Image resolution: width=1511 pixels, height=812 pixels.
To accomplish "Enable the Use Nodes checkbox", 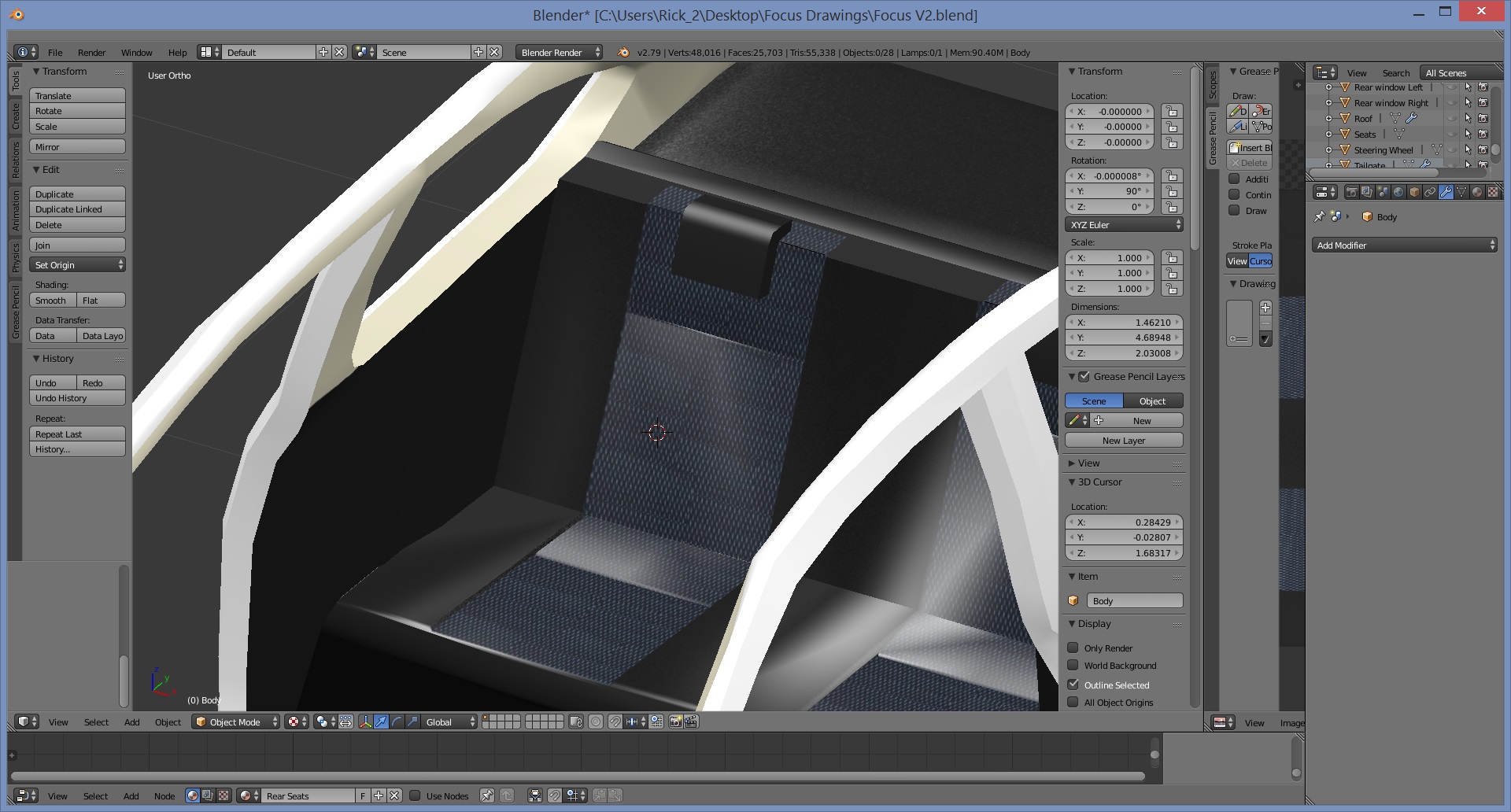I will click(415, 795).
